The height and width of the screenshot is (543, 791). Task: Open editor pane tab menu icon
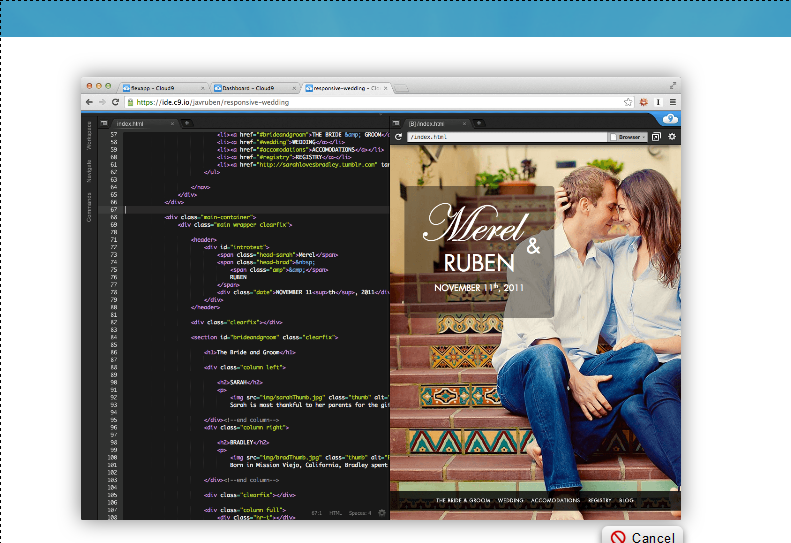[x=104, y=123]
